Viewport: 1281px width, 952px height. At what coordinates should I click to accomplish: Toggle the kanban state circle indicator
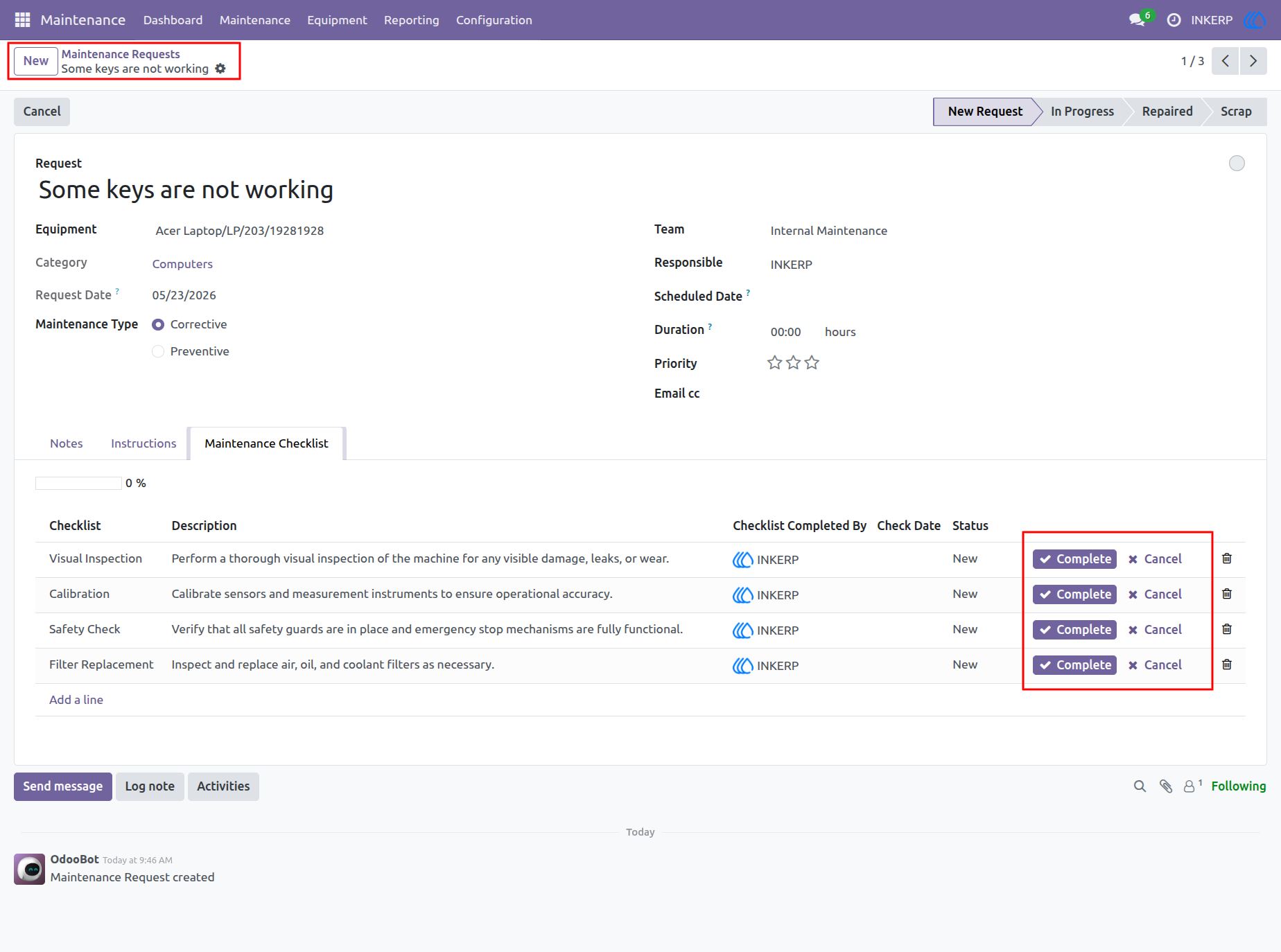pyautogui.click(x=1237, y=164)
